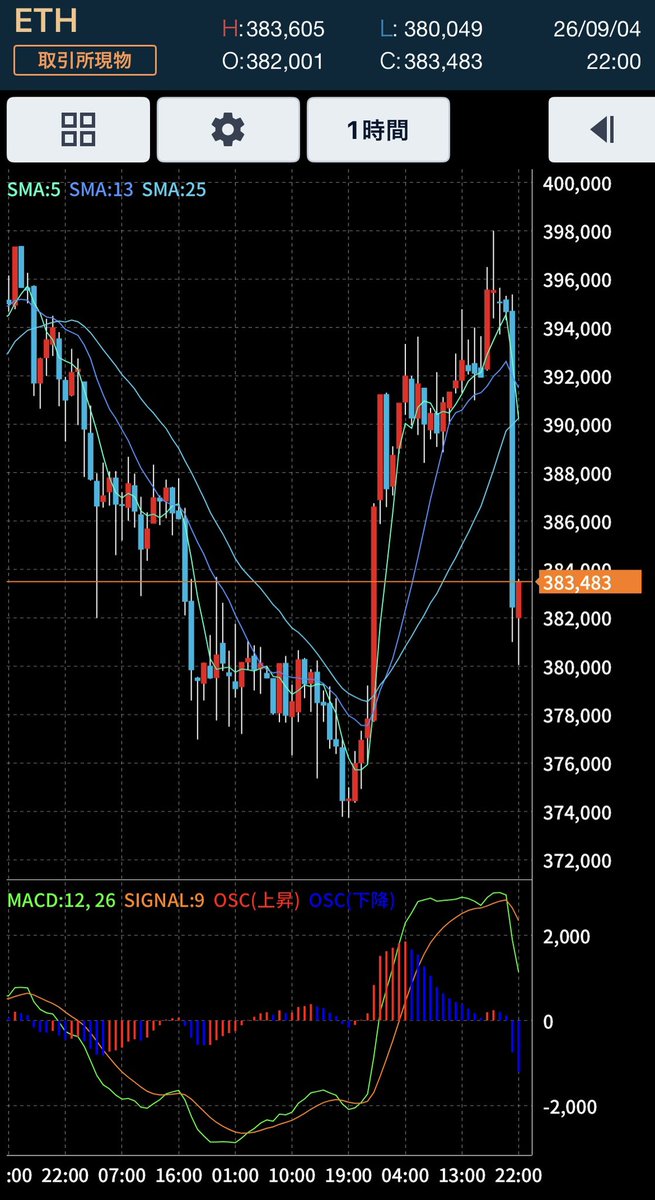Tap the 取引所現物 badge
The width and height of the screenshot is (655, 1200).
coord(85,60)
